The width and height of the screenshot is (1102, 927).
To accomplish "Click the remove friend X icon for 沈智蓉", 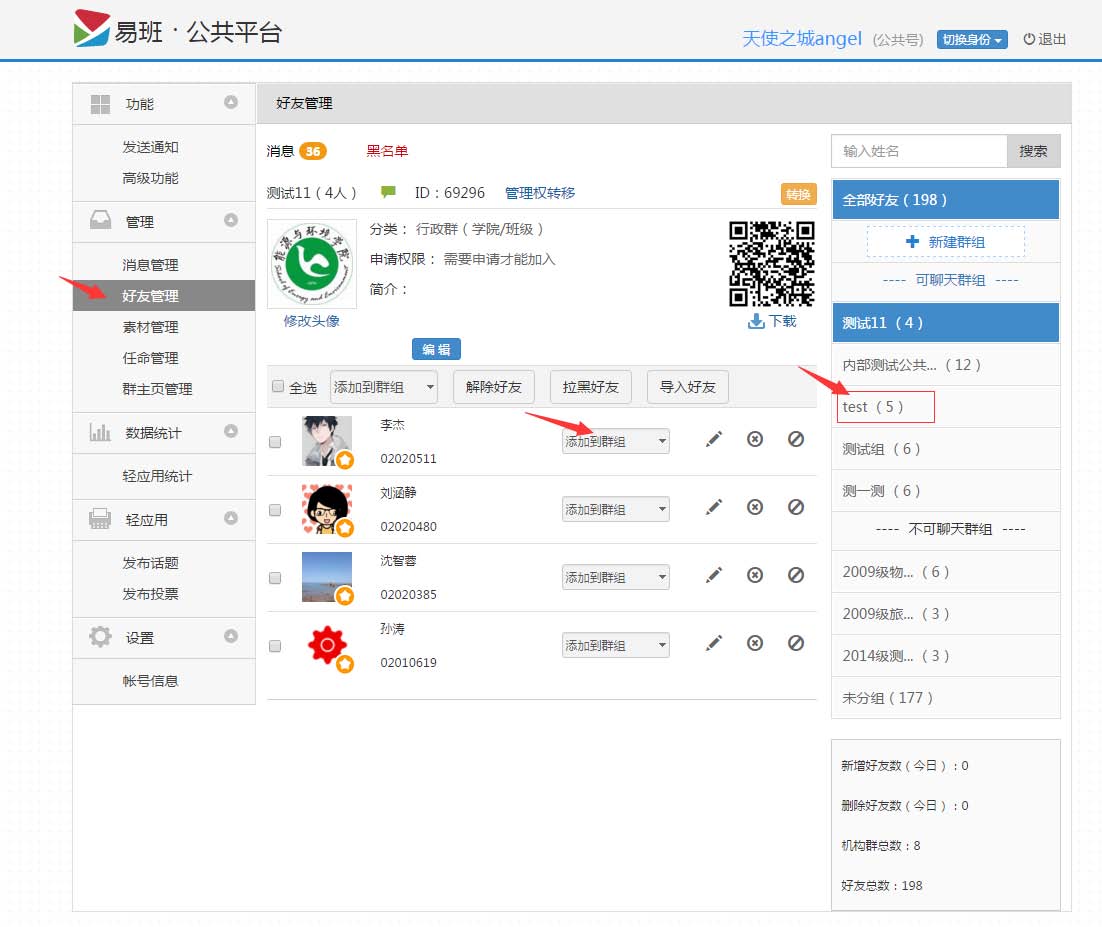I will coord(755,576).
